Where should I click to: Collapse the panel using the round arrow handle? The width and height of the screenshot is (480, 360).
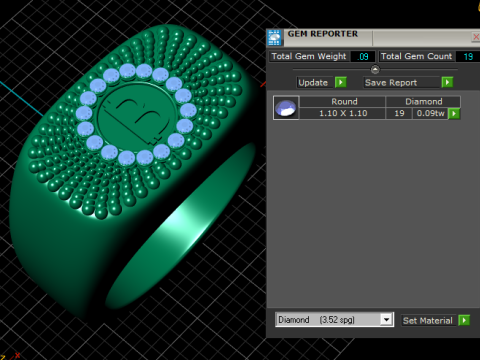375,69
